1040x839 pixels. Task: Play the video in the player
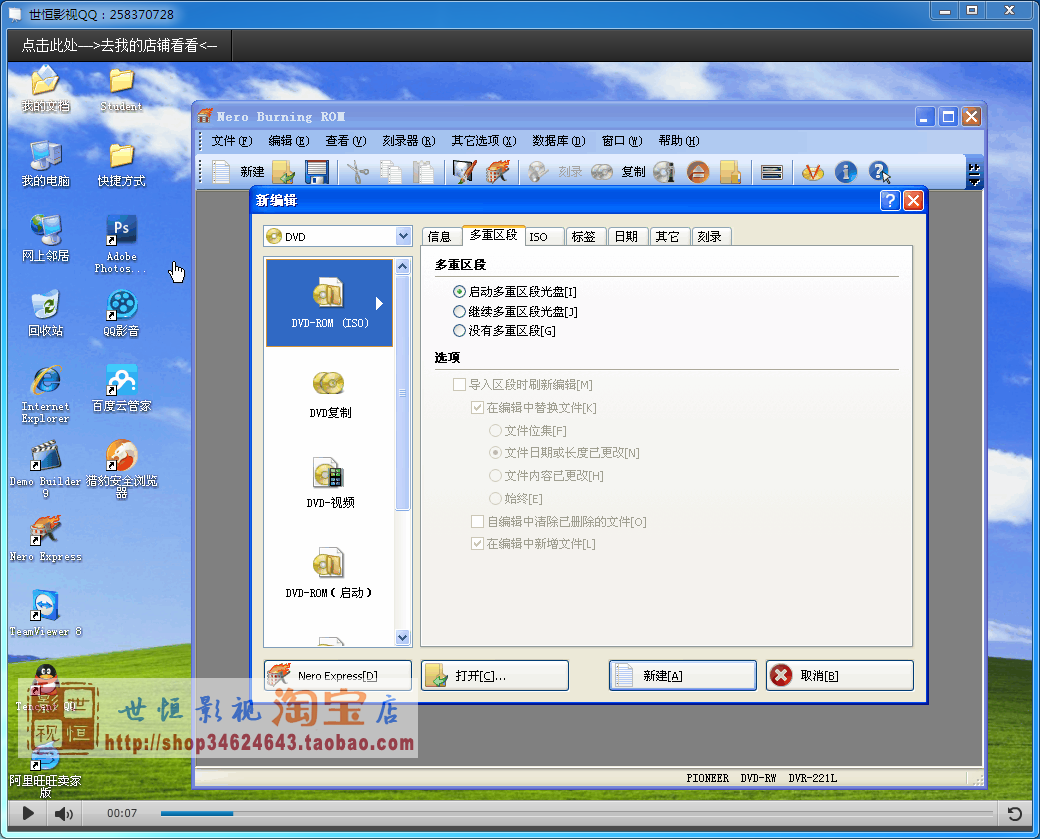click(28, 813)
